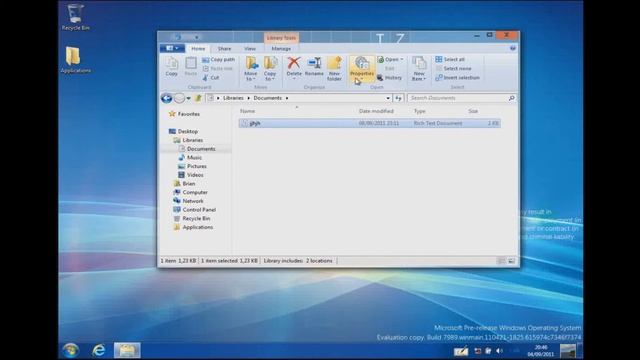Open Control Panel in the navigation pane
Screen dimensions: 640x360
[x=195, y=210]
